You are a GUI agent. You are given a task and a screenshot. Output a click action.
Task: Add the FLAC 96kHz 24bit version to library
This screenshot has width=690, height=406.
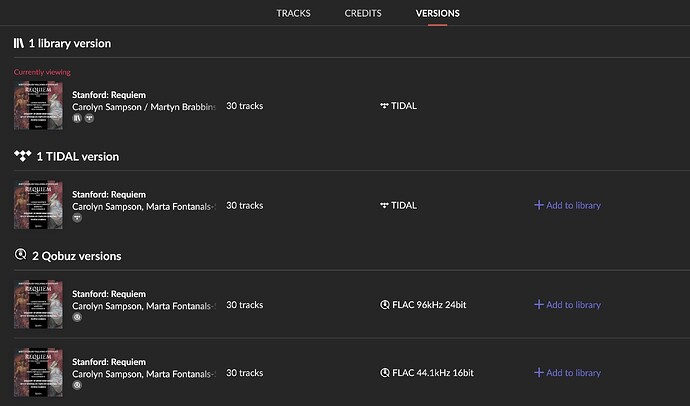pyautogui.click(x=567, y=305)
